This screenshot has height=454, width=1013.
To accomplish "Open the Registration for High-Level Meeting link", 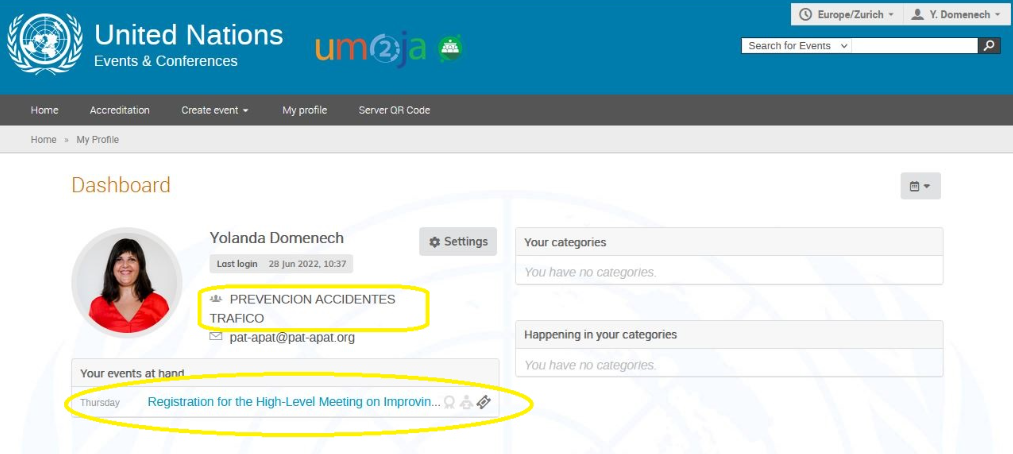I will 293,402.
